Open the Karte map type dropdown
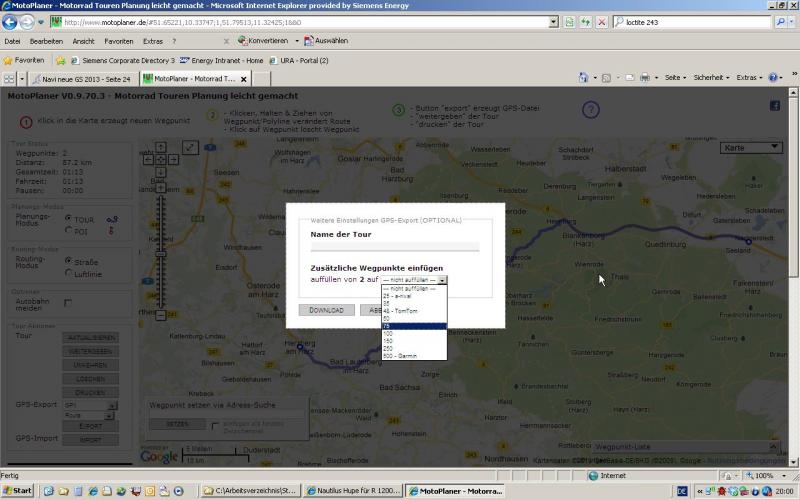 coord(751,147)
